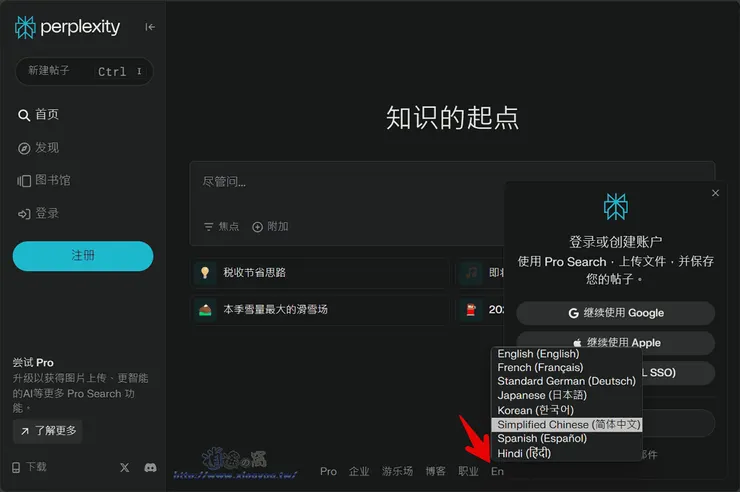The height and width of the screenshot is (492, 740).
Task: Open the language selector in footer
Action: point(497,471)
